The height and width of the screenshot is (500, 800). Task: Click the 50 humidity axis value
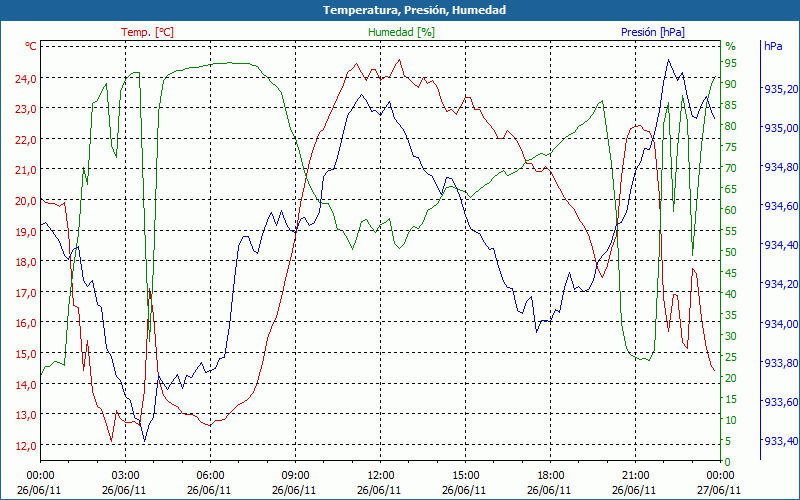[731, 252]
